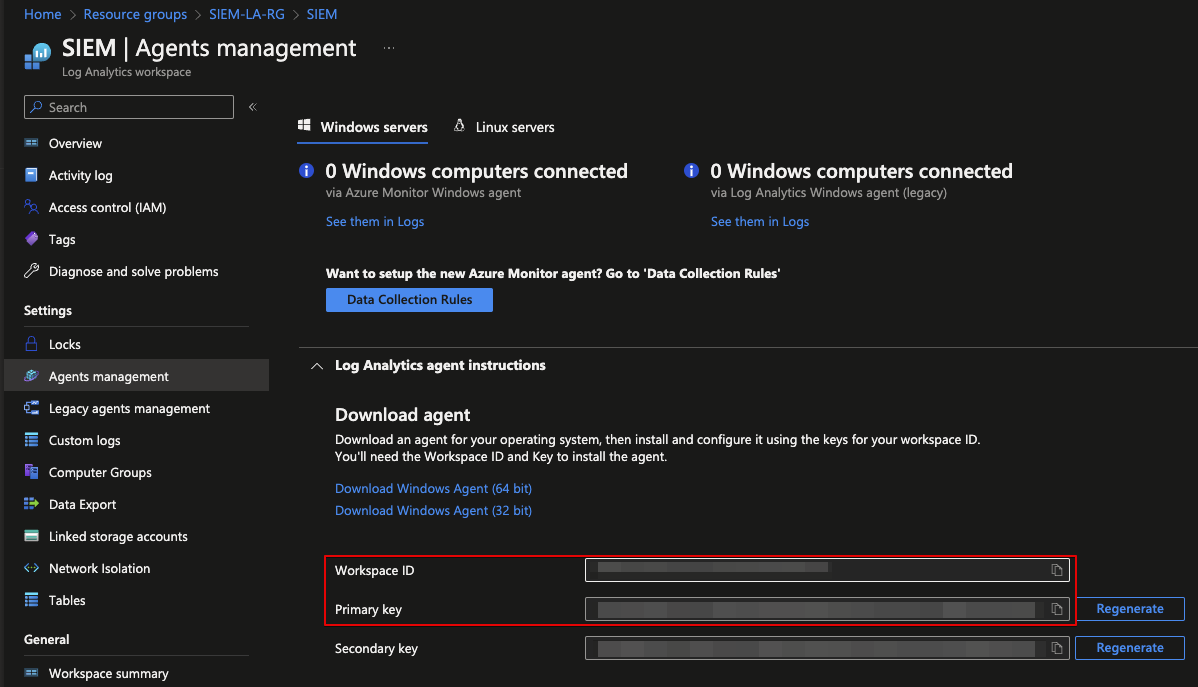The height and width of the screenshot is (687, 1198).
Task: Click the Access control (IAM) icon
Action: (31, 207)
